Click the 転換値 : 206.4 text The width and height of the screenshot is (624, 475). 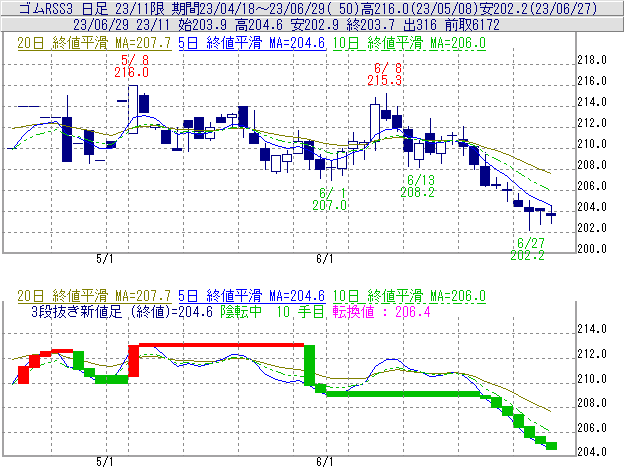click(382, 311)
